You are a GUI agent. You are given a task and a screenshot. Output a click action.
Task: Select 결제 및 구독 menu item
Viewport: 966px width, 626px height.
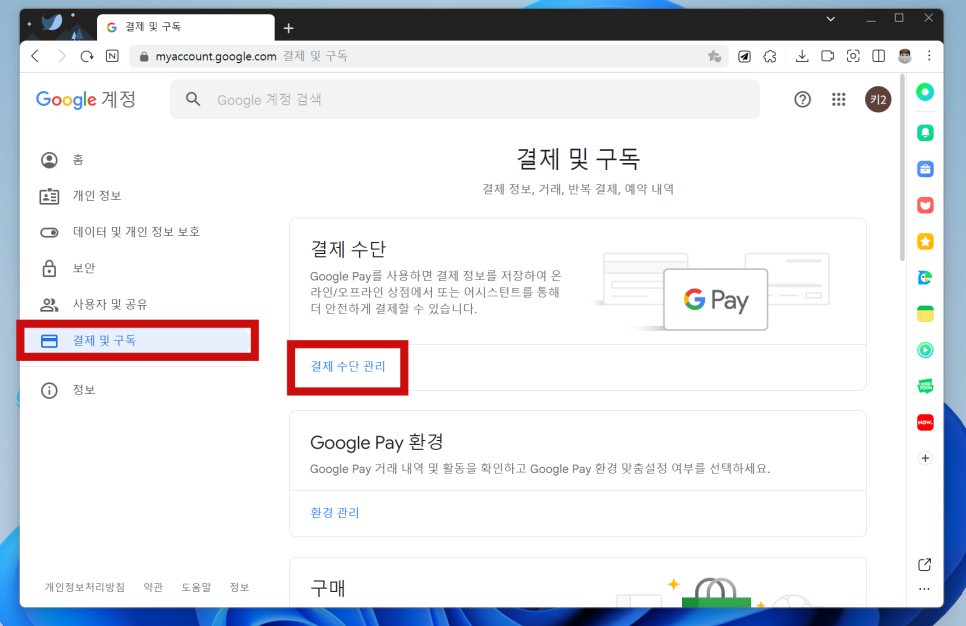click(137, 340)
